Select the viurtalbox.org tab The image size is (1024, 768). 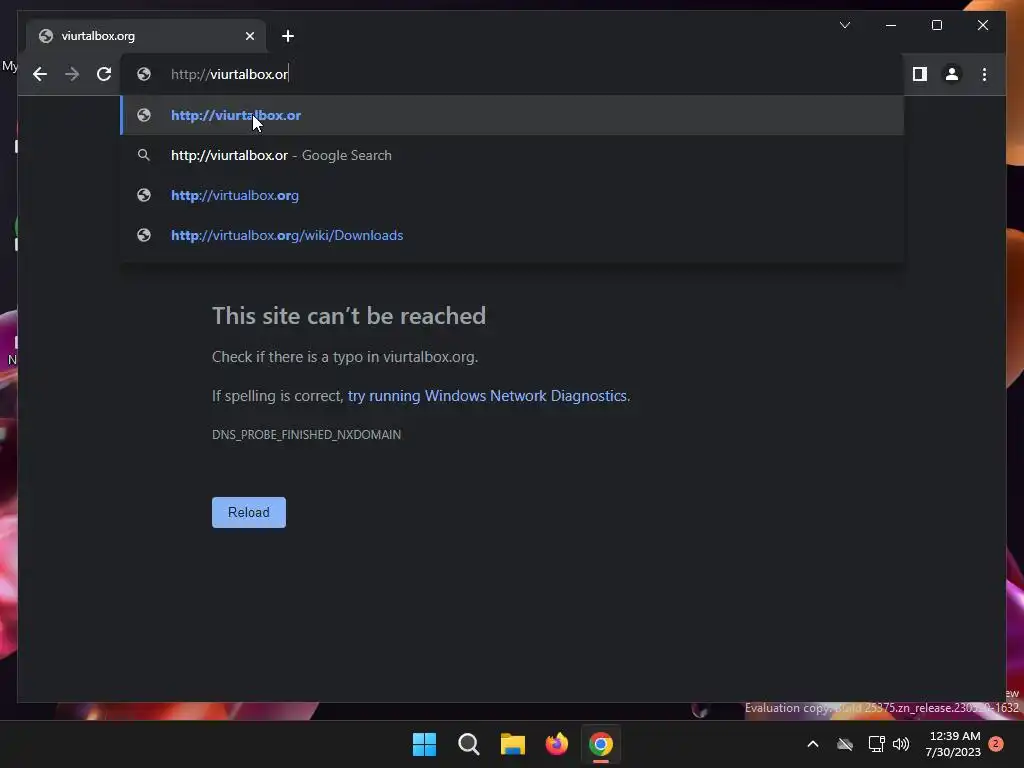tap(146, 36)
